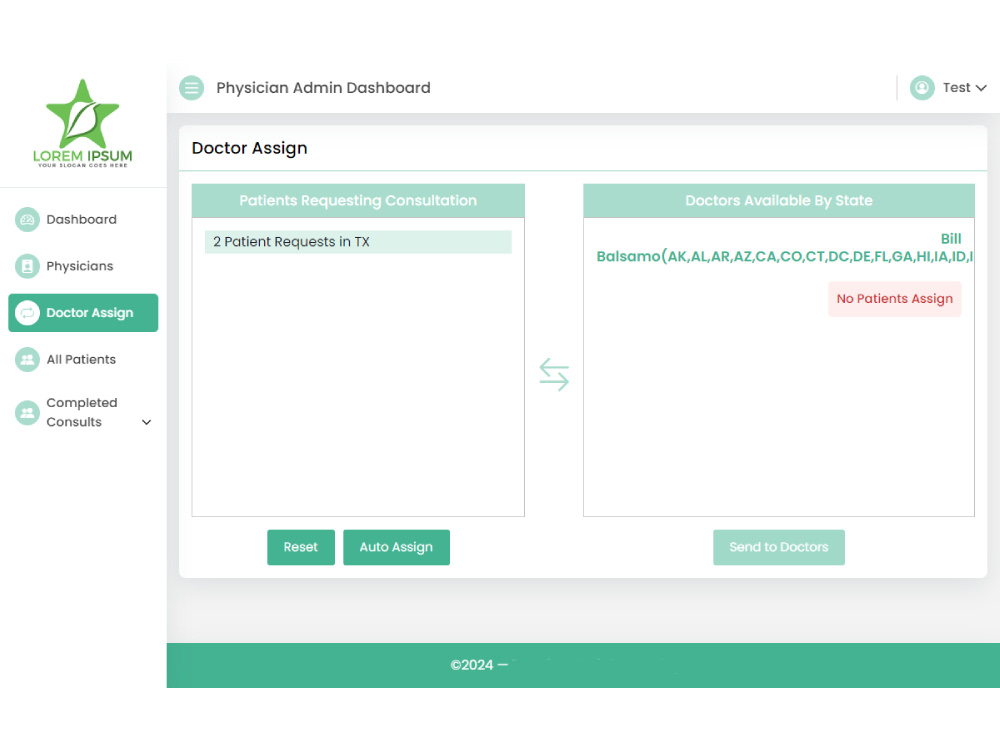Viewport: 1000px width, 750px height.
Task: Click the Send to Doctors button
Action: tap(779, 547)
